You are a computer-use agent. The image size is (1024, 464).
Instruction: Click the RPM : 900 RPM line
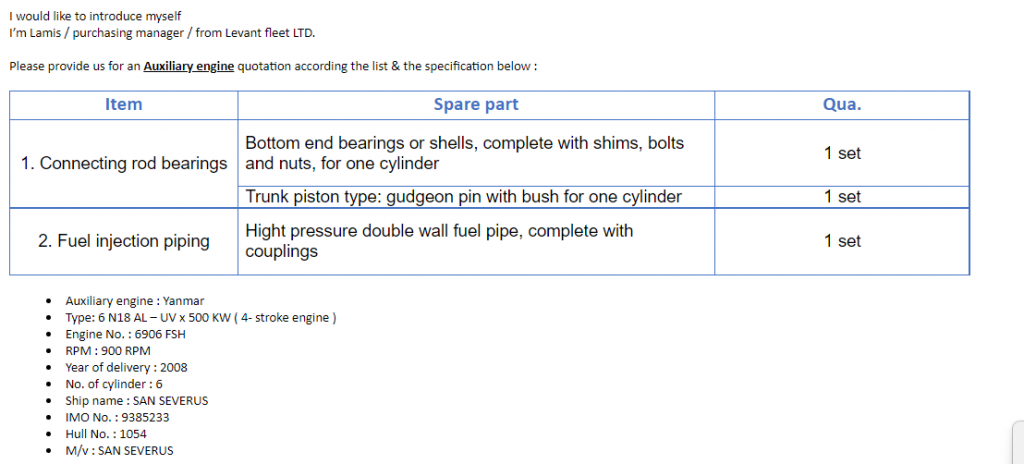coord(108,351)
